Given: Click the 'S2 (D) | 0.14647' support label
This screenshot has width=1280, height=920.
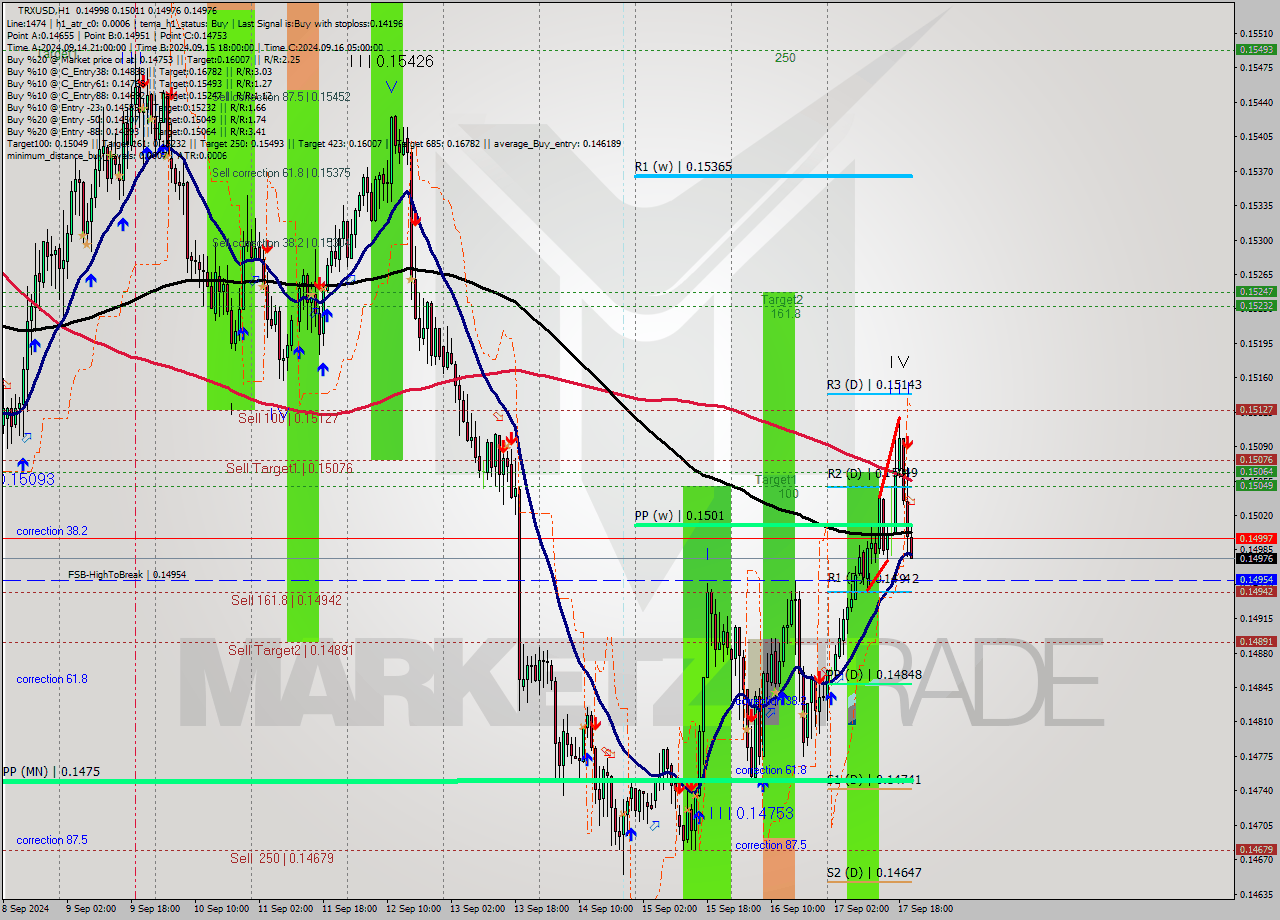Looking at the screenshot, I should [874, 872].
